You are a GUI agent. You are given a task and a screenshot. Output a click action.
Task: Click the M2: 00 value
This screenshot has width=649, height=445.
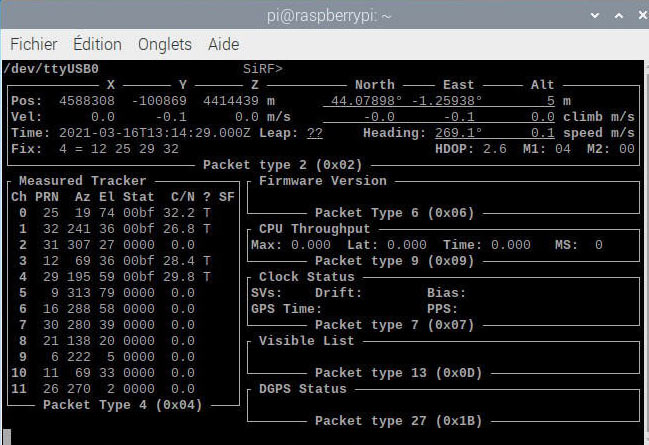611,149
